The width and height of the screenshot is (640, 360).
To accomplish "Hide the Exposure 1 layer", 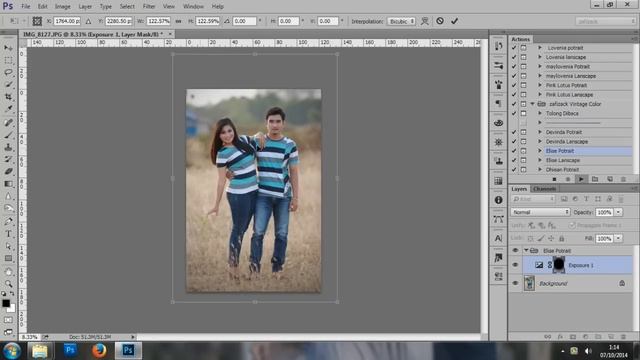I will coord(515,265).
